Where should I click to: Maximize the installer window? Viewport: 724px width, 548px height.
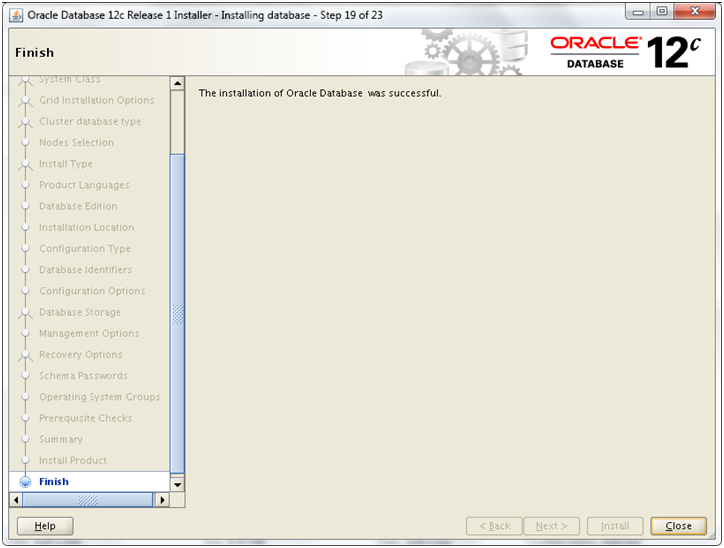(662, 12)
